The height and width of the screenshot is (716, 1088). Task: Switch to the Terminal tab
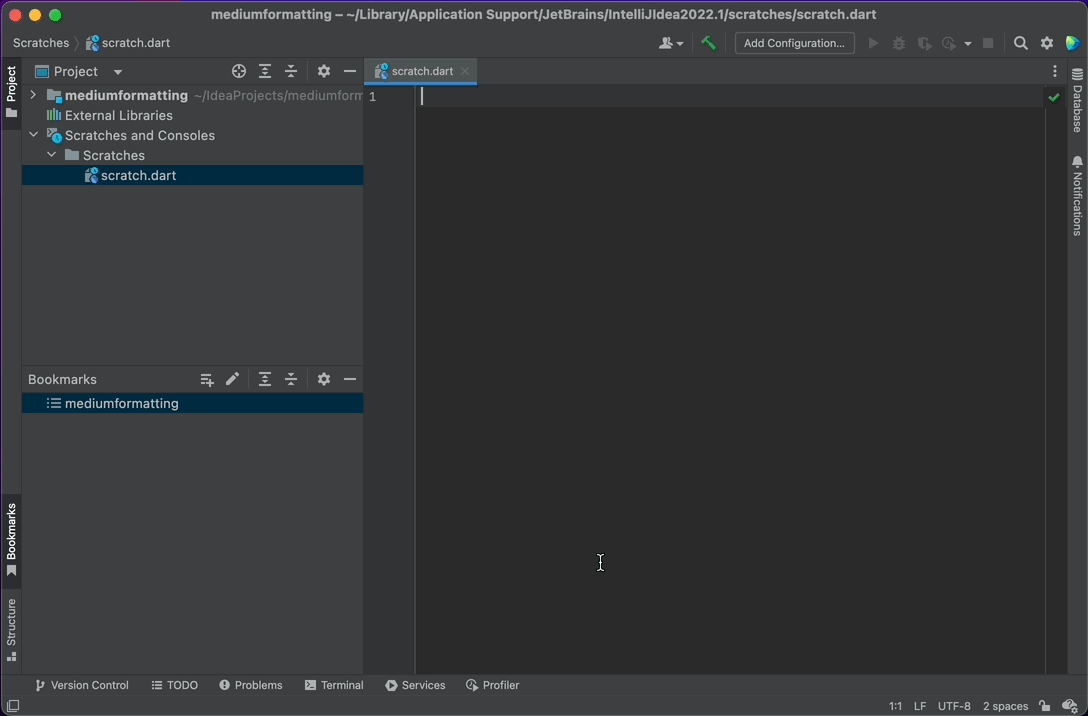click(x=334, y=685)
